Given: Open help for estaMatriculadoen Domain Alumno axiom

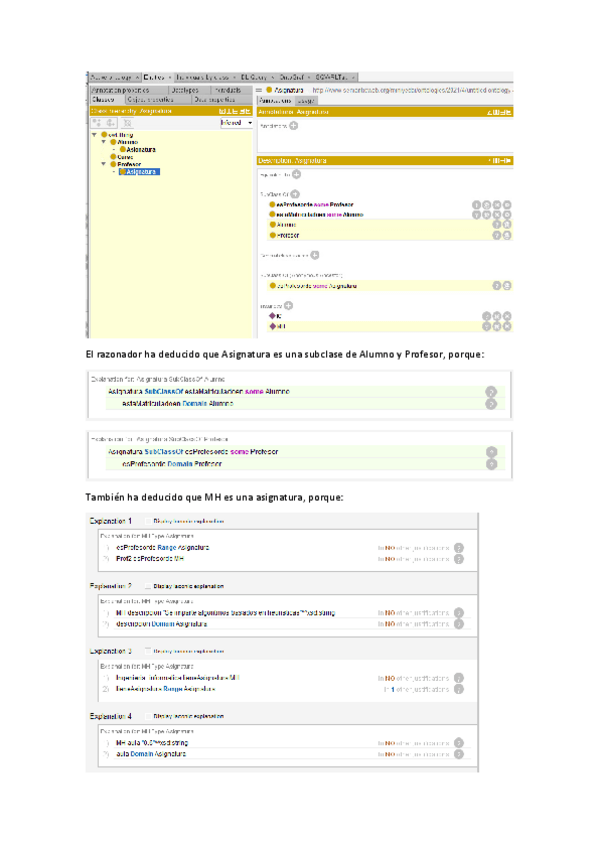Looking at the screenshot, I should pos(491,403).
